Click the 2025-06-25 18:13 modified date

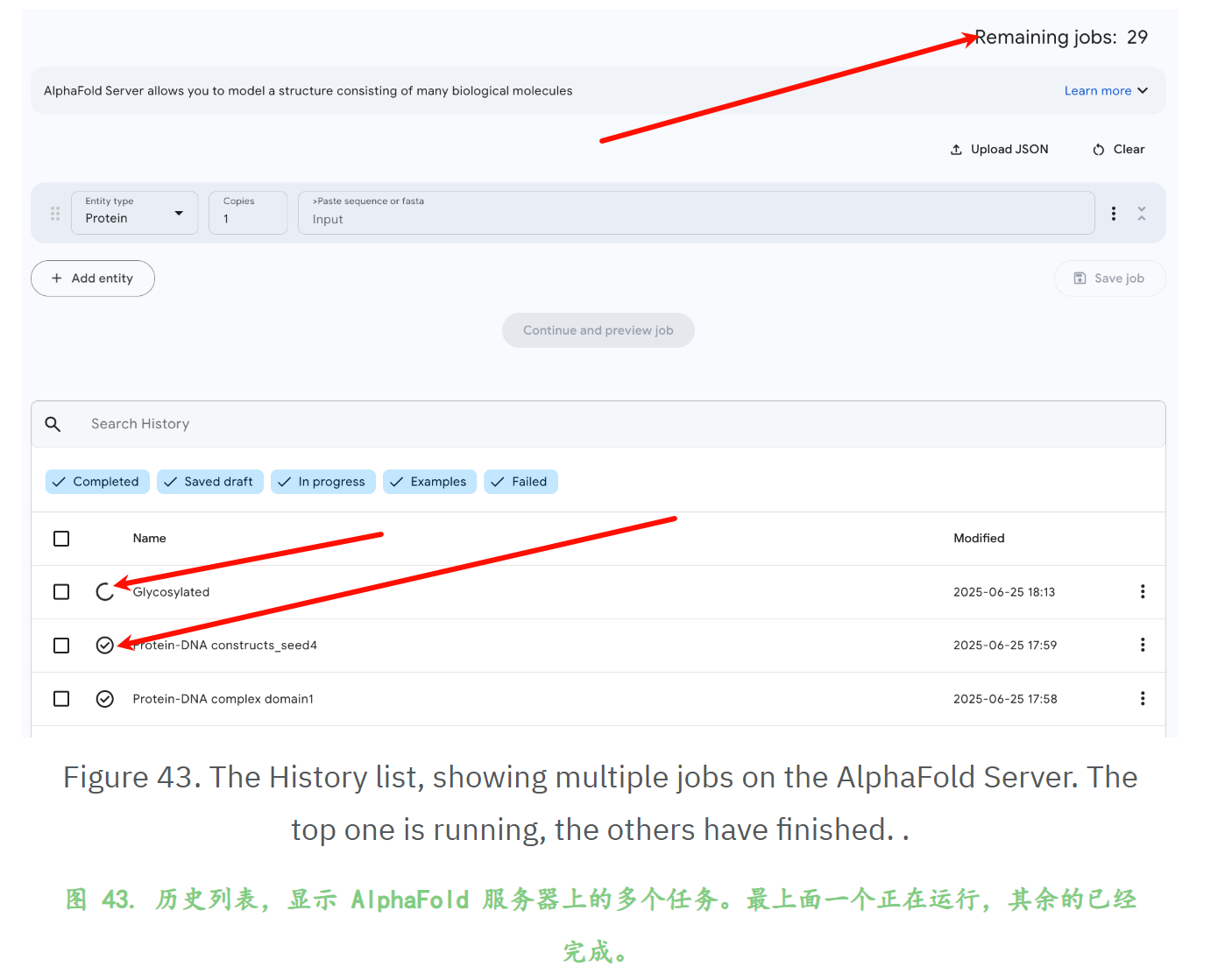[x=1004, y=592]
